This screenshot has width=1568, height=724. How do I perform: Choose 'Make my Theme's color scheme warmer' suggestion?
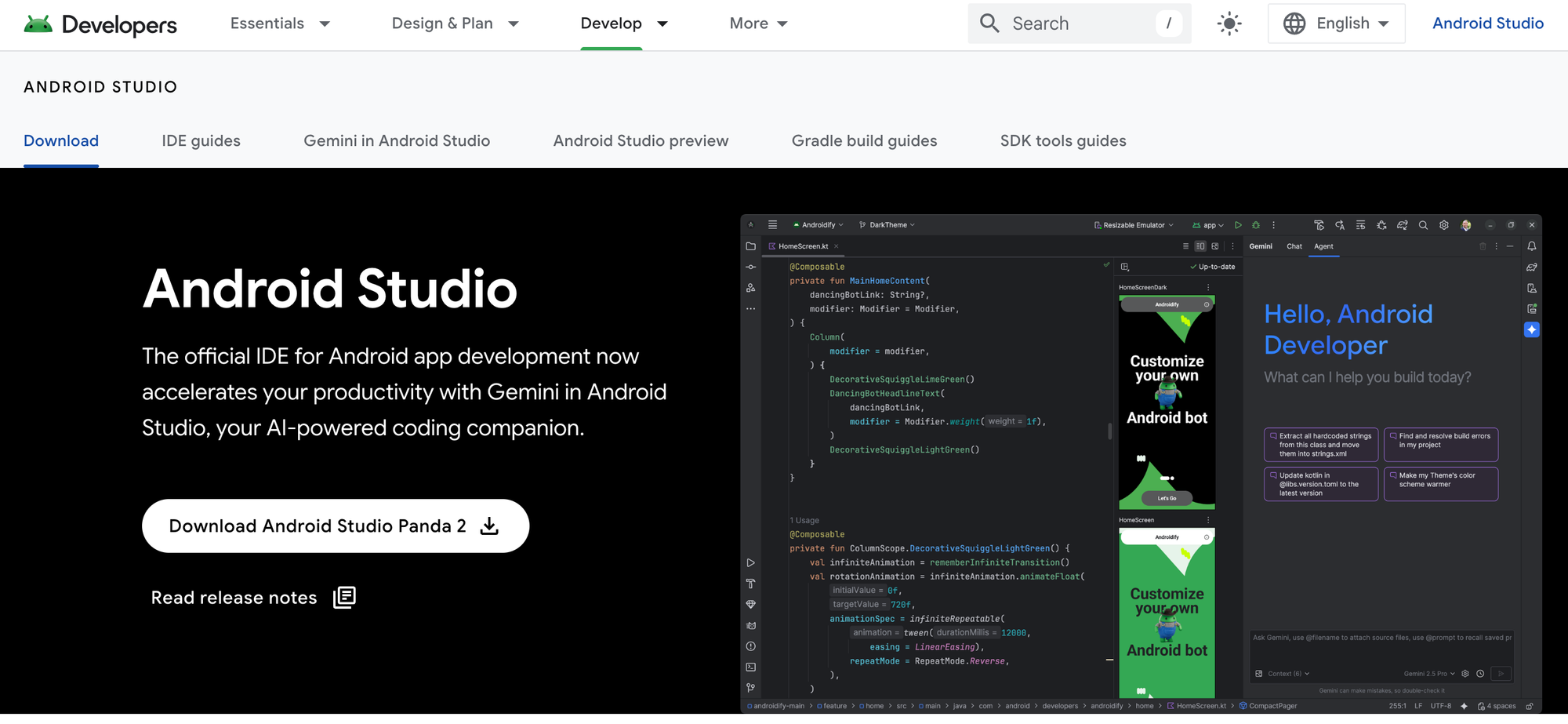1441,483
